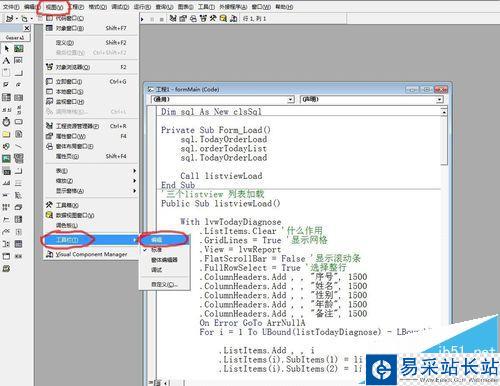Toggle the 窗体编辑器 toolbar option
The width and height of the screenshot is (500, 386).
[x=165, y=260]
